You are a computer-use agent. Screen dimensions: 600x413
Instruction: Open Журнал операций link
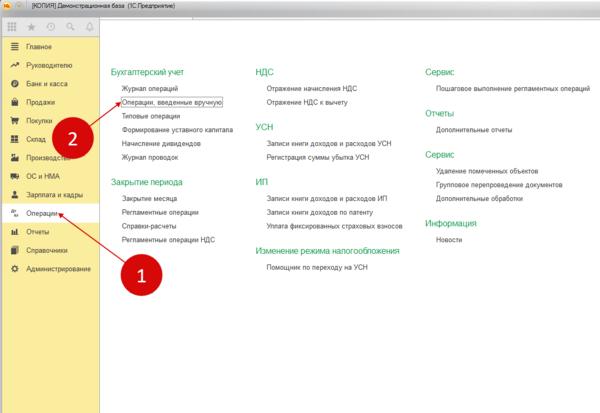pyautogui.click(x=149, y=89)
